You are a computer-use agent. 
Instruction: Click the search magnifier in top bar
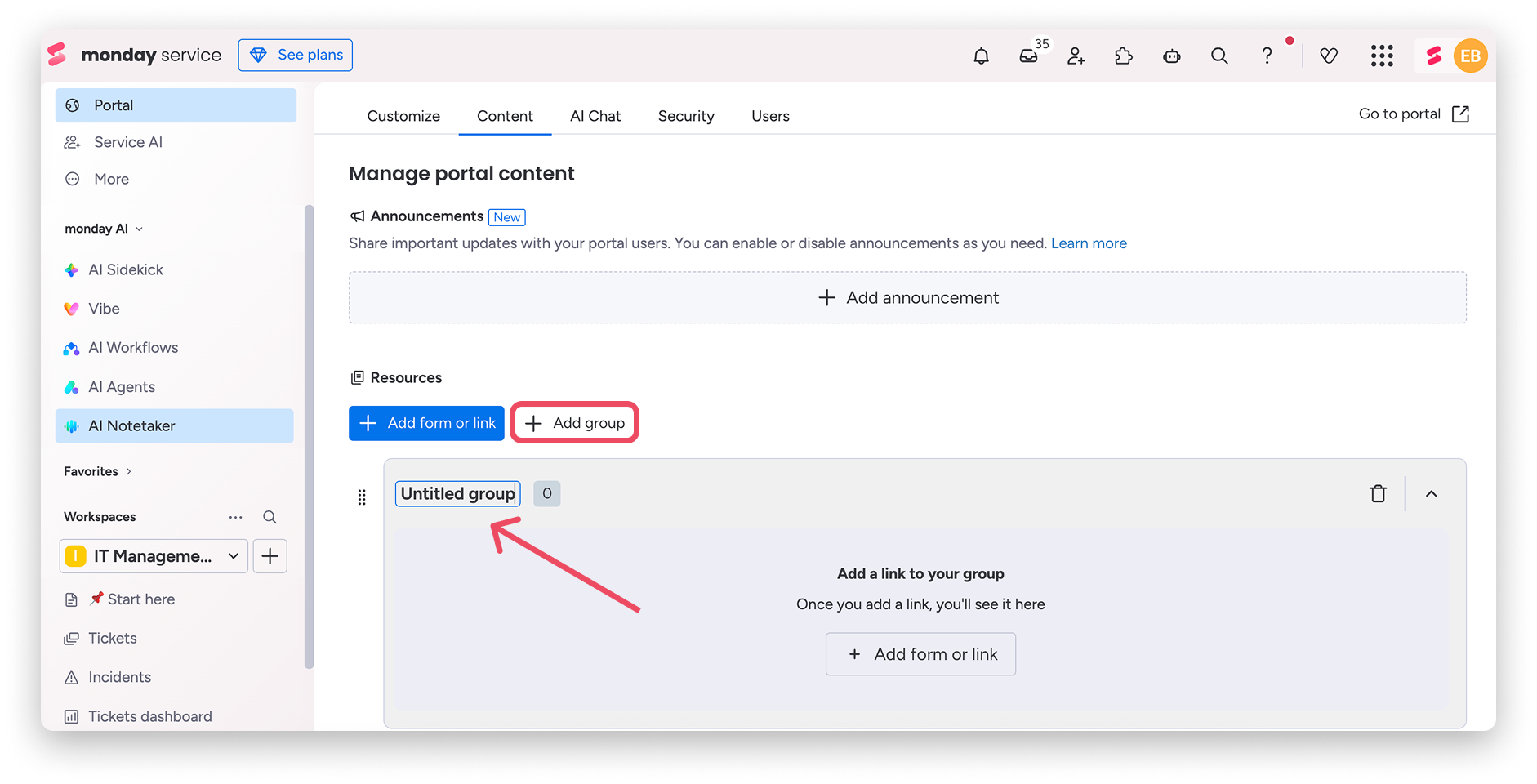point(1219,56)
